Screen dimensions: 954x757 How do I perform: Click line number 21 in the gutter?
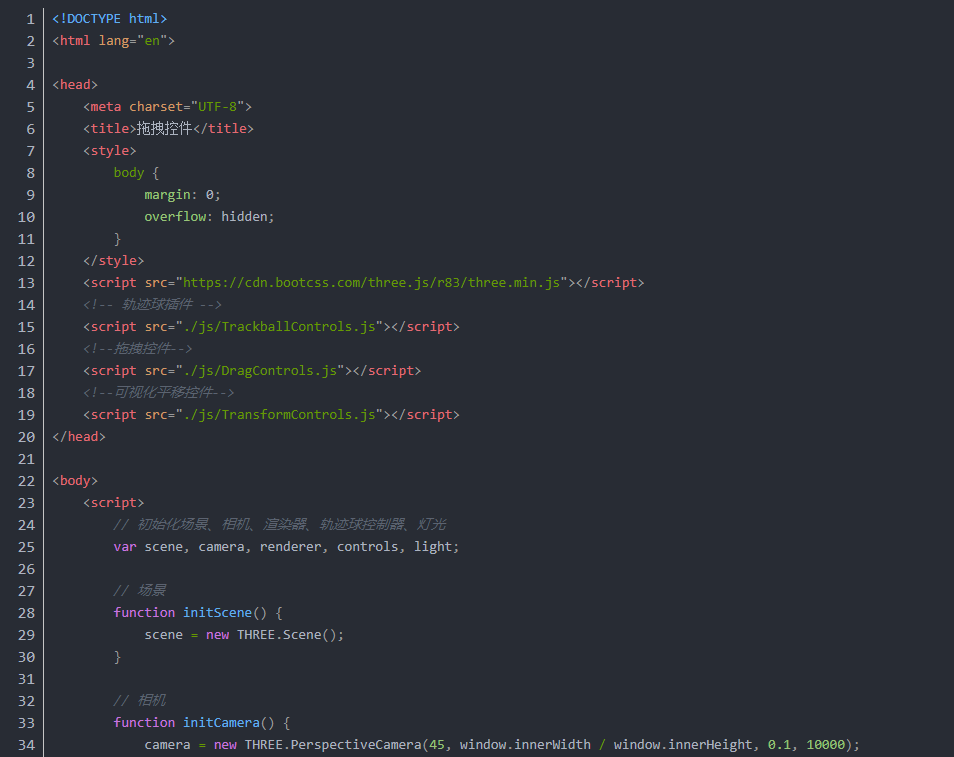(x=26, y=459)
